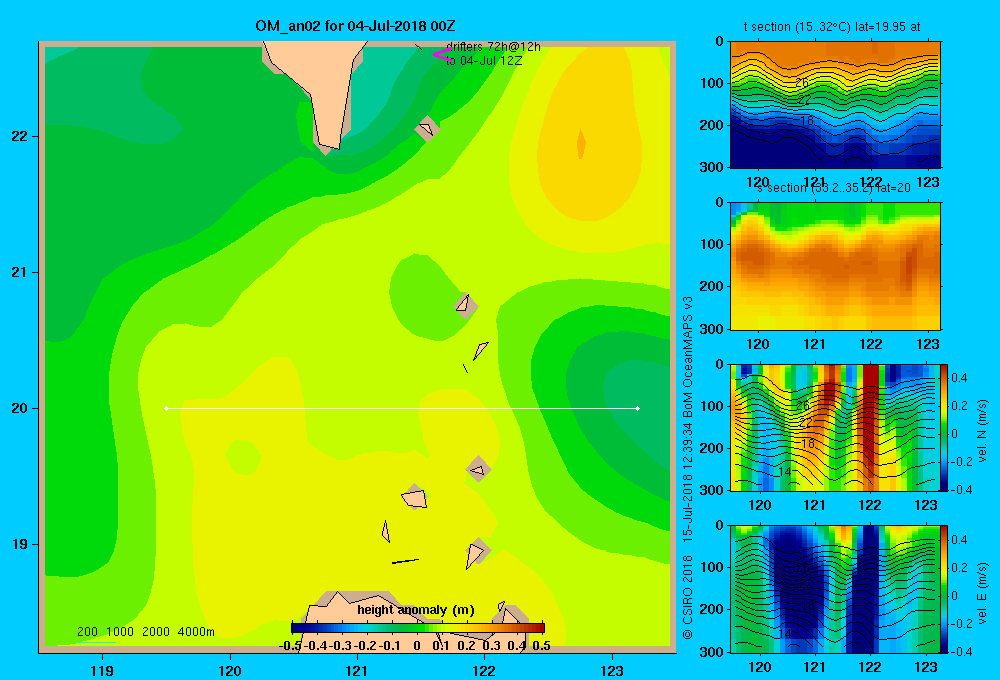Click the 14 contour label in vel. N section
Viewport: 1000px width, 680px height.
[x=785, y=471]
